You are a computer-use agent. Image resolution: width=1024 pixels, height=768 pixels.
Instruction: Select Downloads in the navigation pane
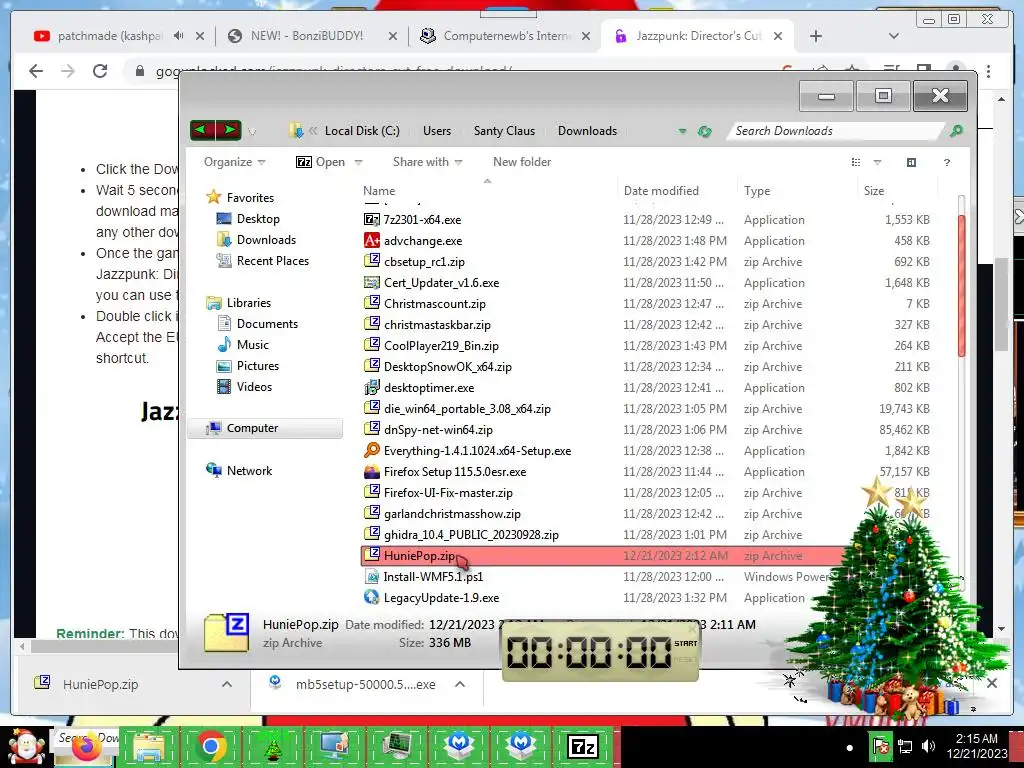tap(266, 240)
